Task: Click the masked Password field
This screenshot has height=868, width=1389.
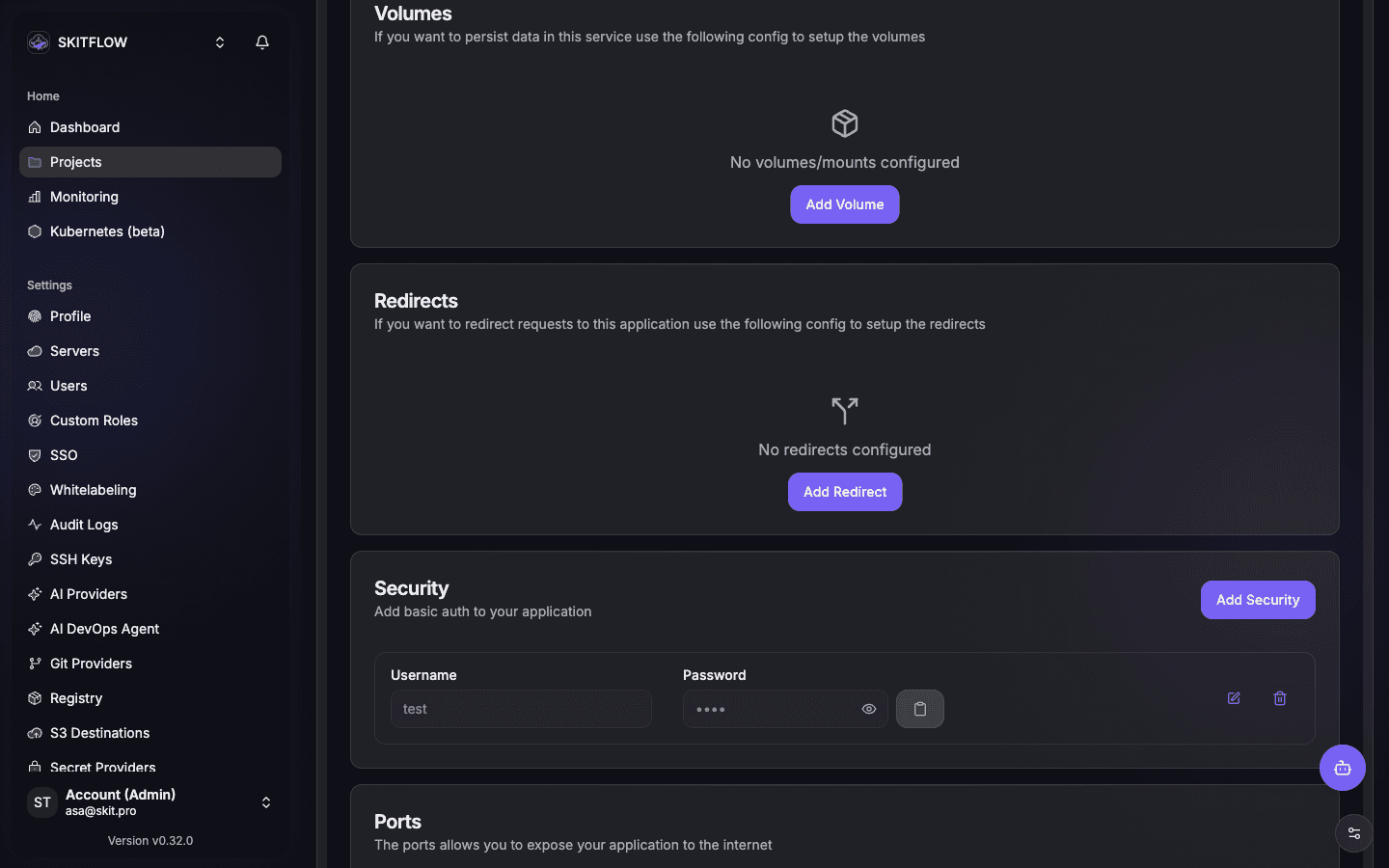Action: (x=785, y=709)
